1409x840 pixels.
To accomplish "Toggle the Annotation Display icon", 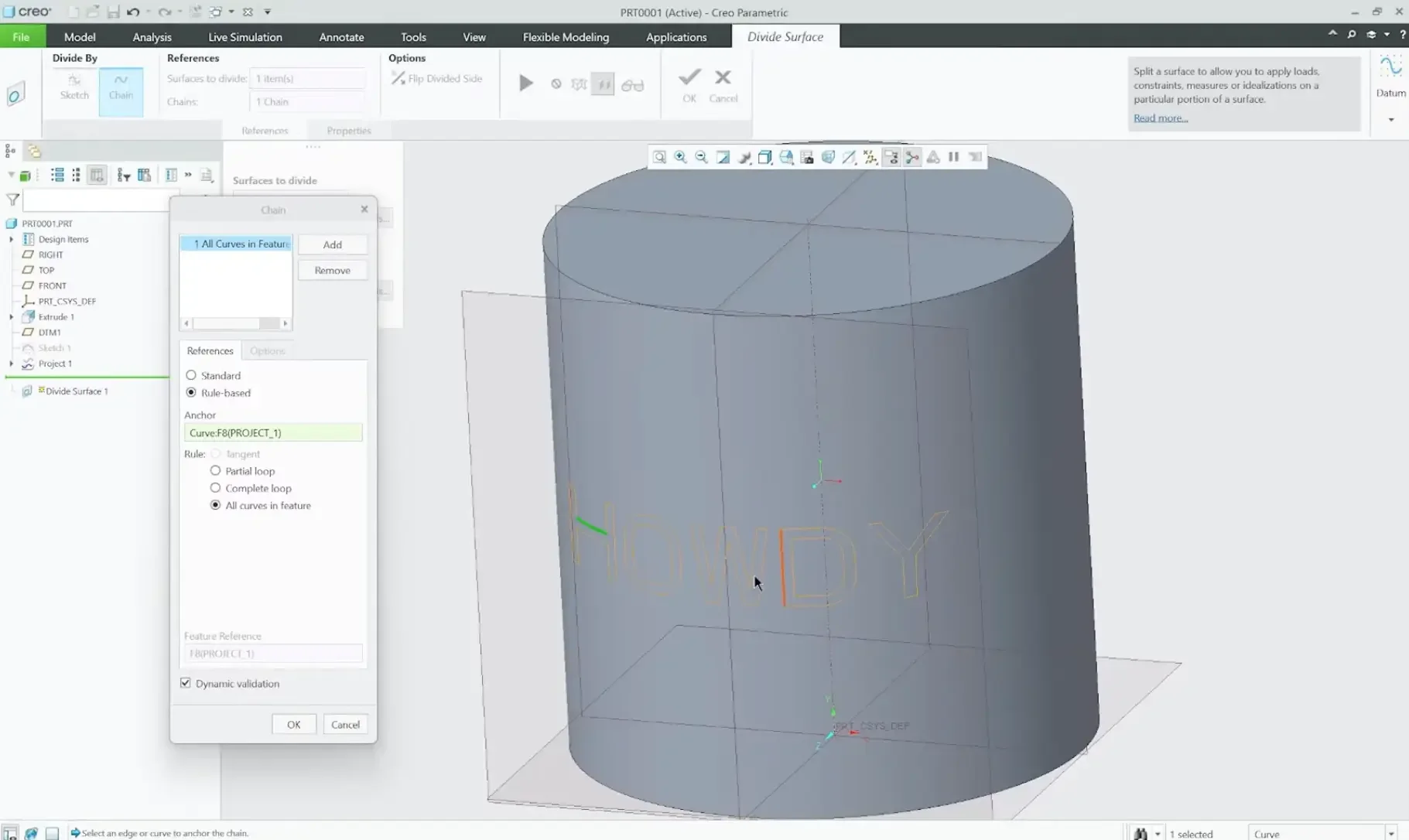I will click(x=891, y=157).
